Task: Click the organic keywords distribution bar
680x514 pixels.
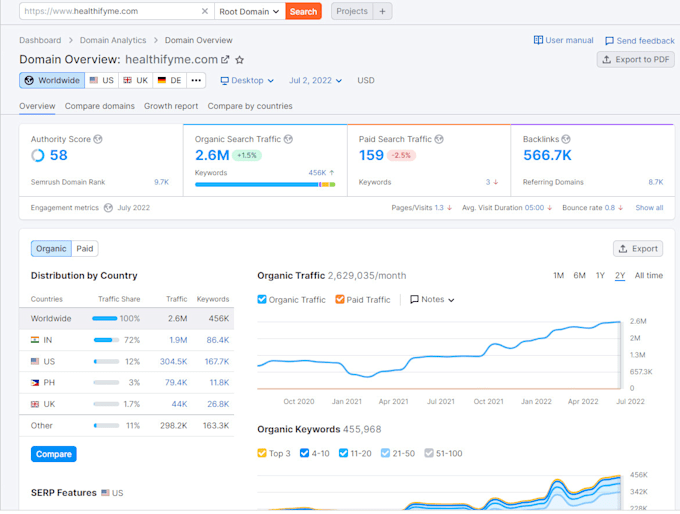Action: pos(265,185)
